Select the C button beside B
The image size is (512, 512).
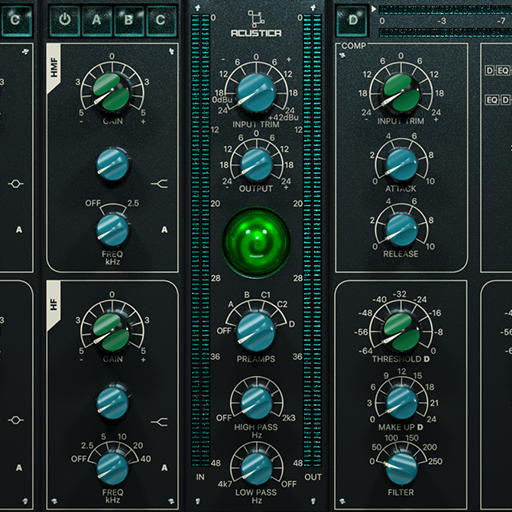(161, 21)
